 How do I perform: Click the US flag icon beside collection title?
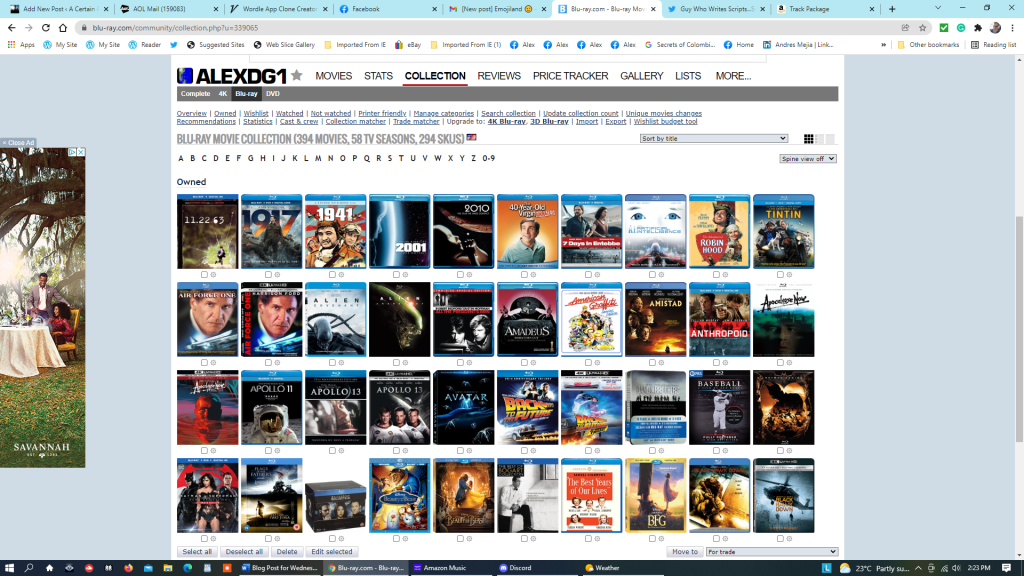pyautogui.click(x=471, y=138)
